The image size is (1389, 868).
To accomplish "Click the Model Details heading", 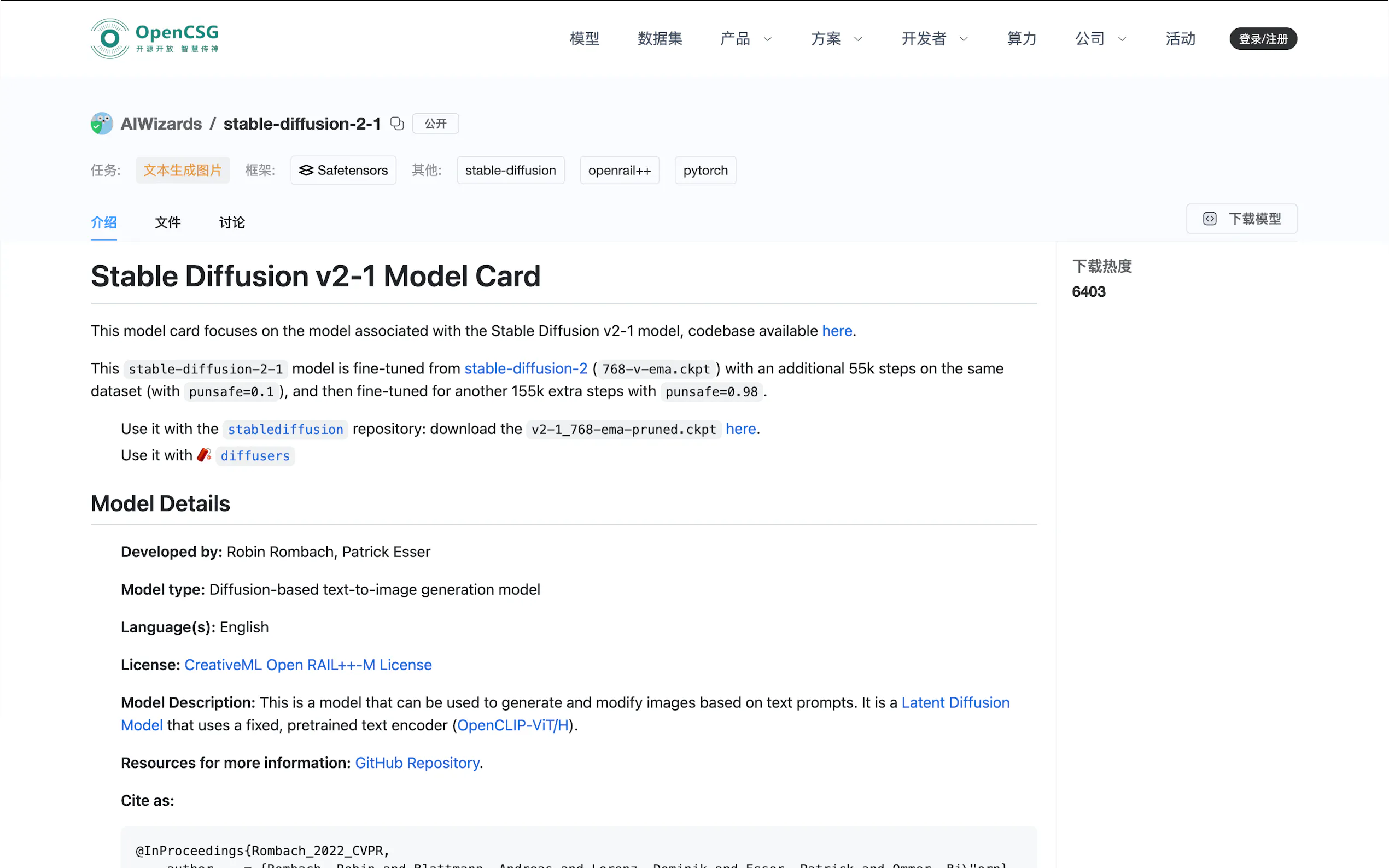I will (x=160, y=503).
